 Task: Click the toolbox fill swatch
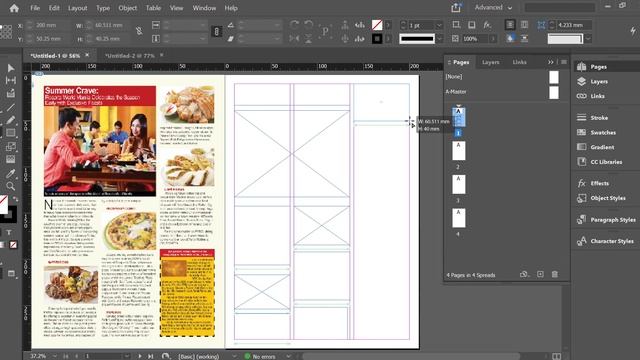[x=3, y=204]
